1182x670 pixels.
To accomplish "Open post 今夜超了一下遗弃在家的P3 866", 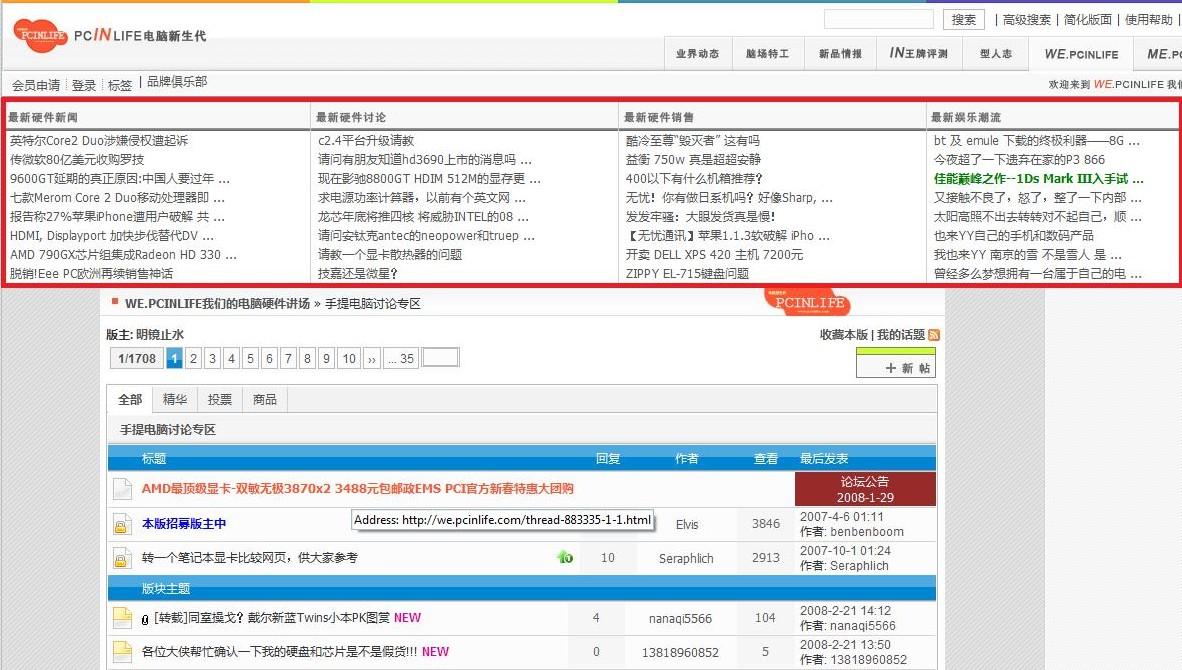I will [x=1019, y=159].
